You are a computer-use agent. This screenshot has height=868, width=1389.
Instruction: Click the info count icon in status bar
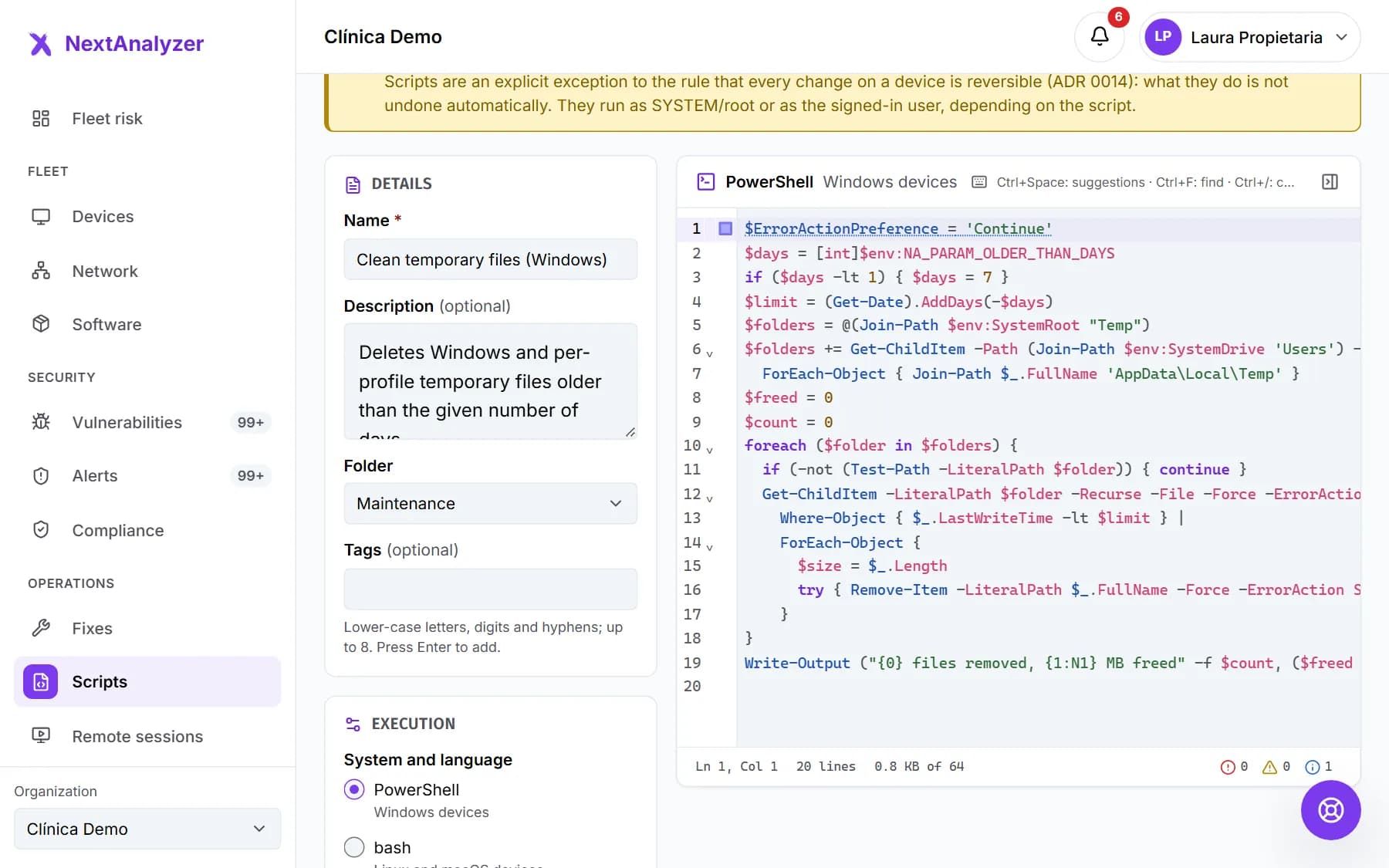tap(1312, 767)
